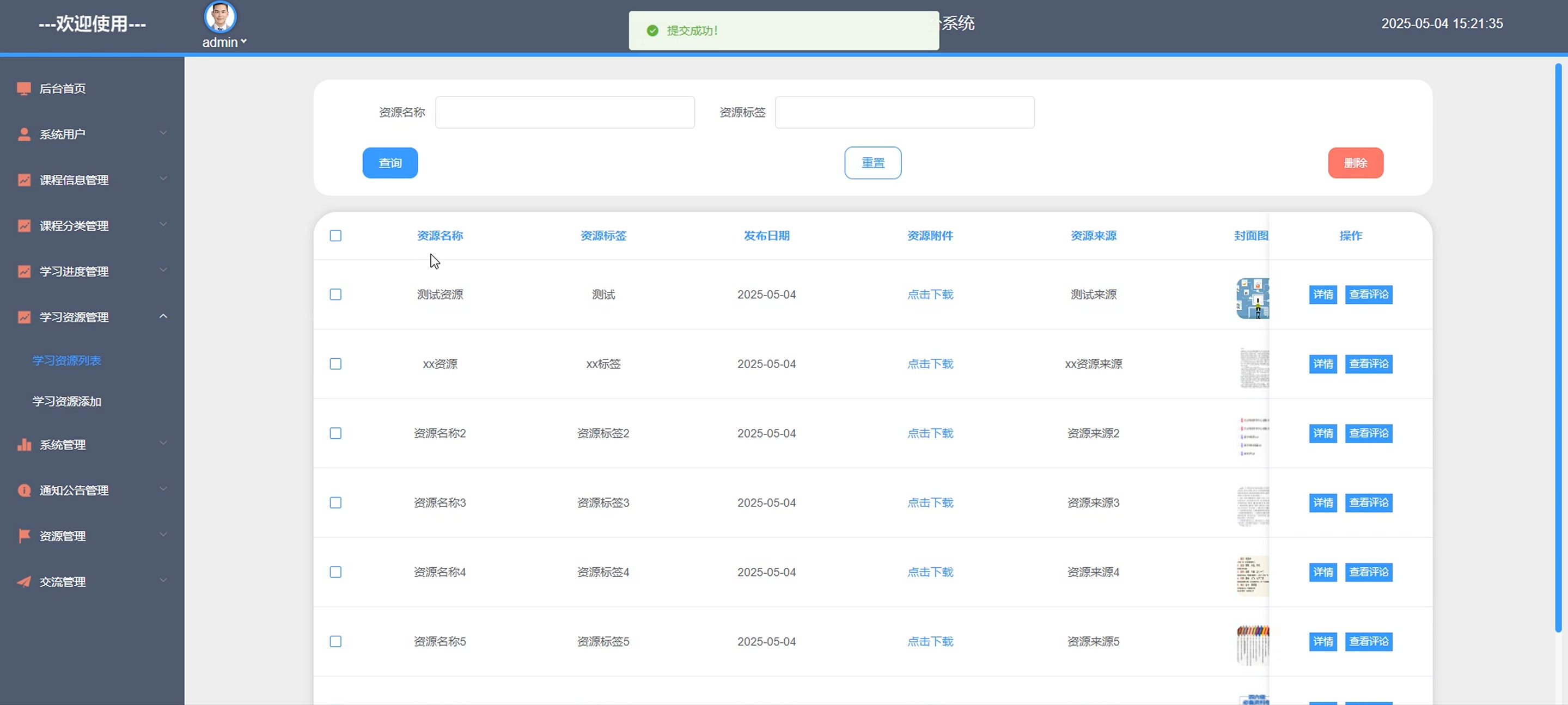Image resolution: width=1568 pixels, height=705 pixels.
Task: Collapse the 学习资源管理 menu chevron
Action: click(x=163, y=316)
